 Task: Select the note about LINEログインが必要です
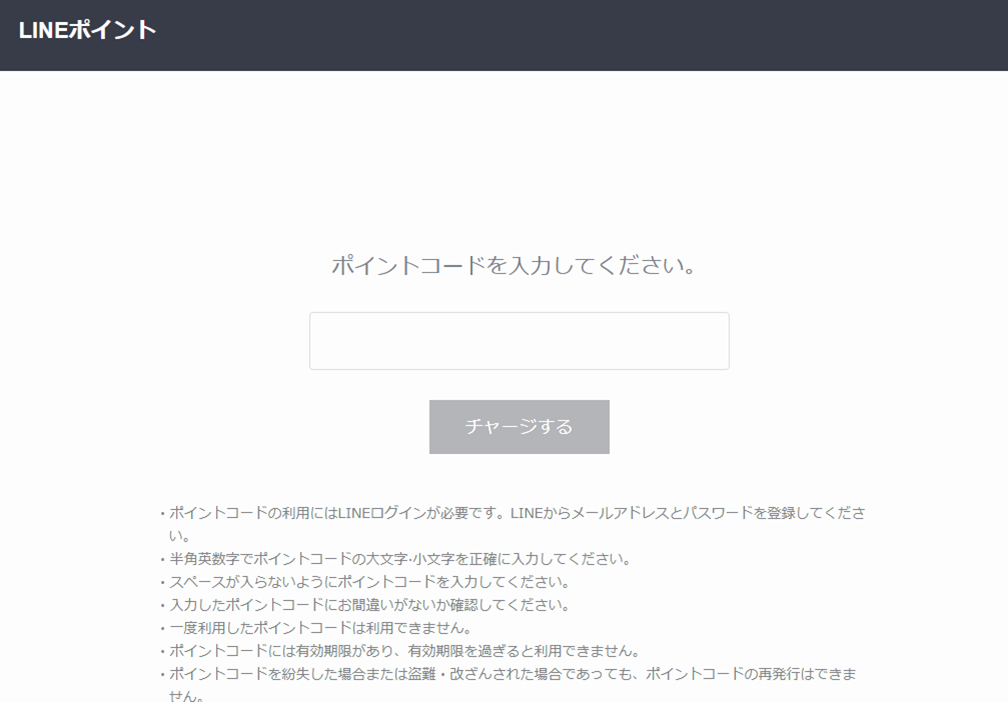[512, 524]
